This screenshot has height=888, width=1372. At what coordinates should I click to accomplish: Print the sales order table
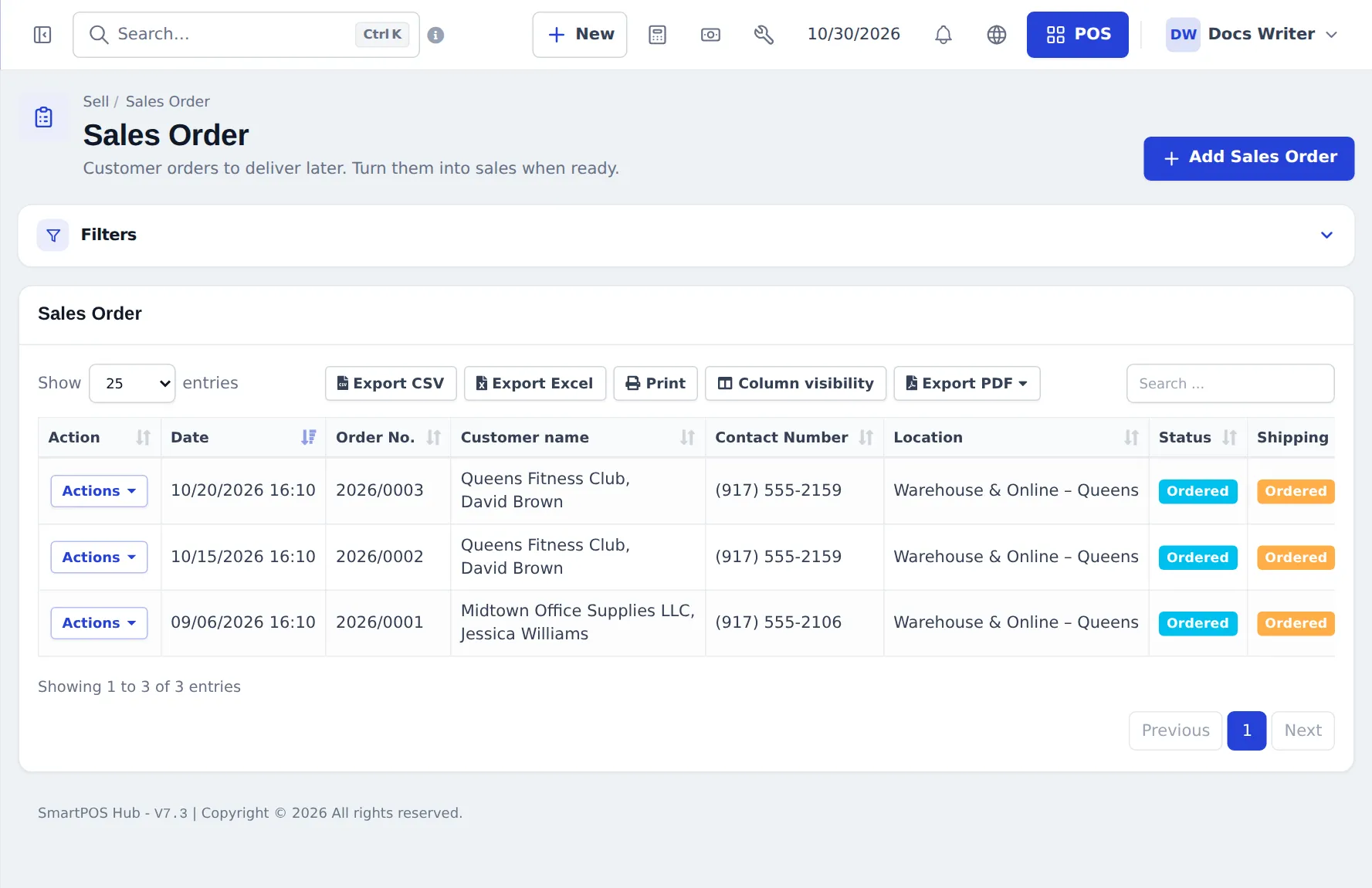pos(656,384)
